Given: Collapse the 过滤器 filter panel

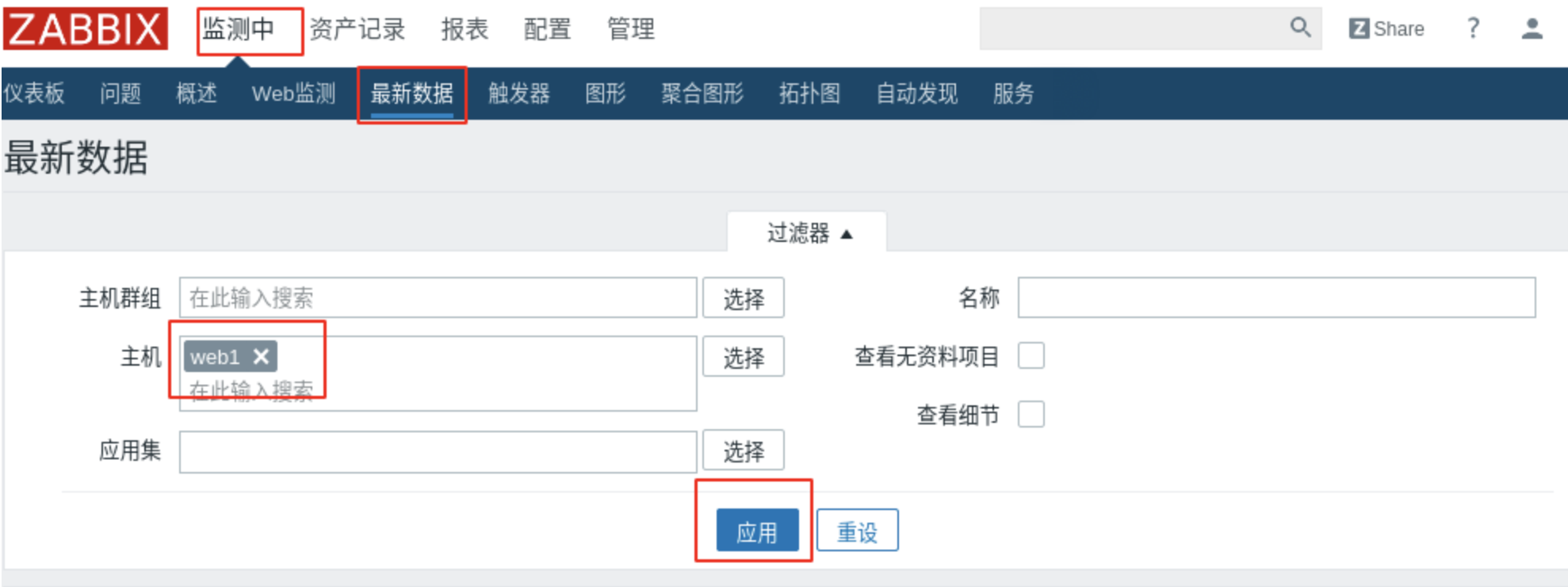Looking at the screenshot, I should (x=808, y=233).
